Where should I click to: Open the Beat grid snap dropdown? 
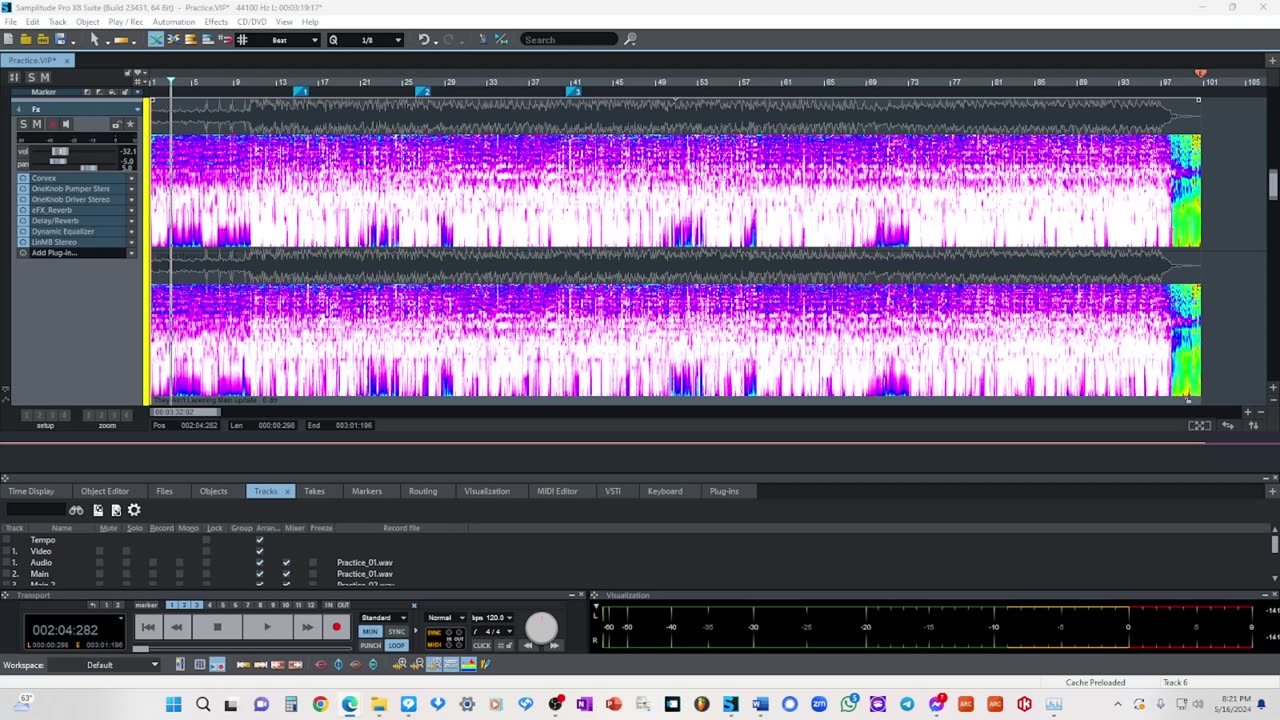[314, 40]
